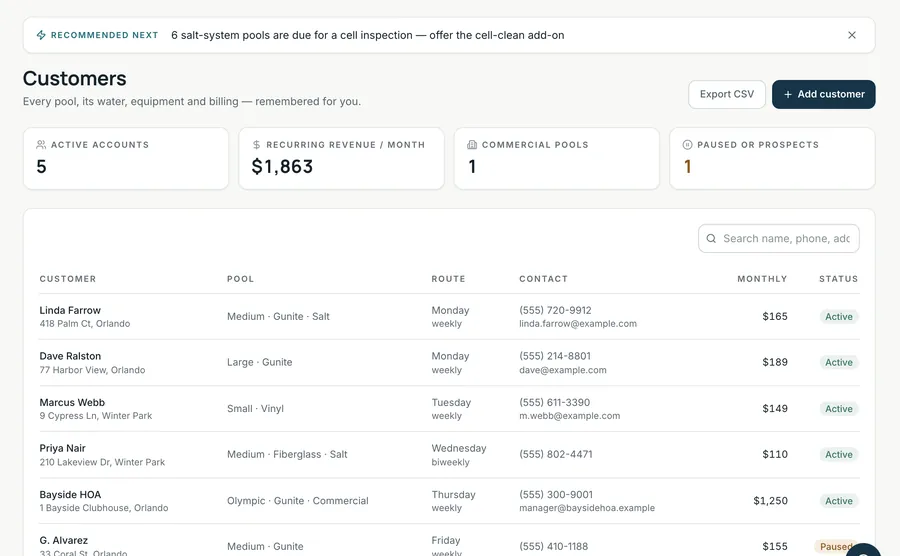This screenshot has width=900, height=556.
Task: Click the $110 monthly amount
Action: (775, 454)
